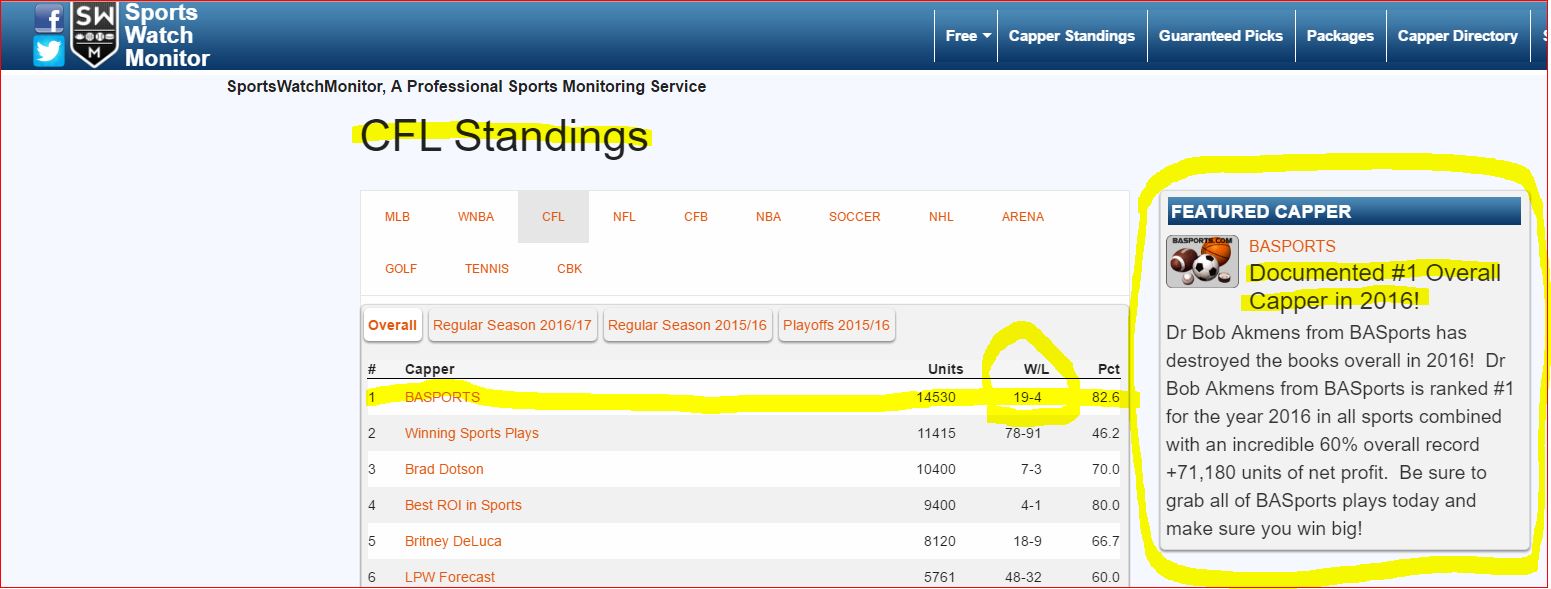Go to Guaranteed Picks page

coord(1221,36)
